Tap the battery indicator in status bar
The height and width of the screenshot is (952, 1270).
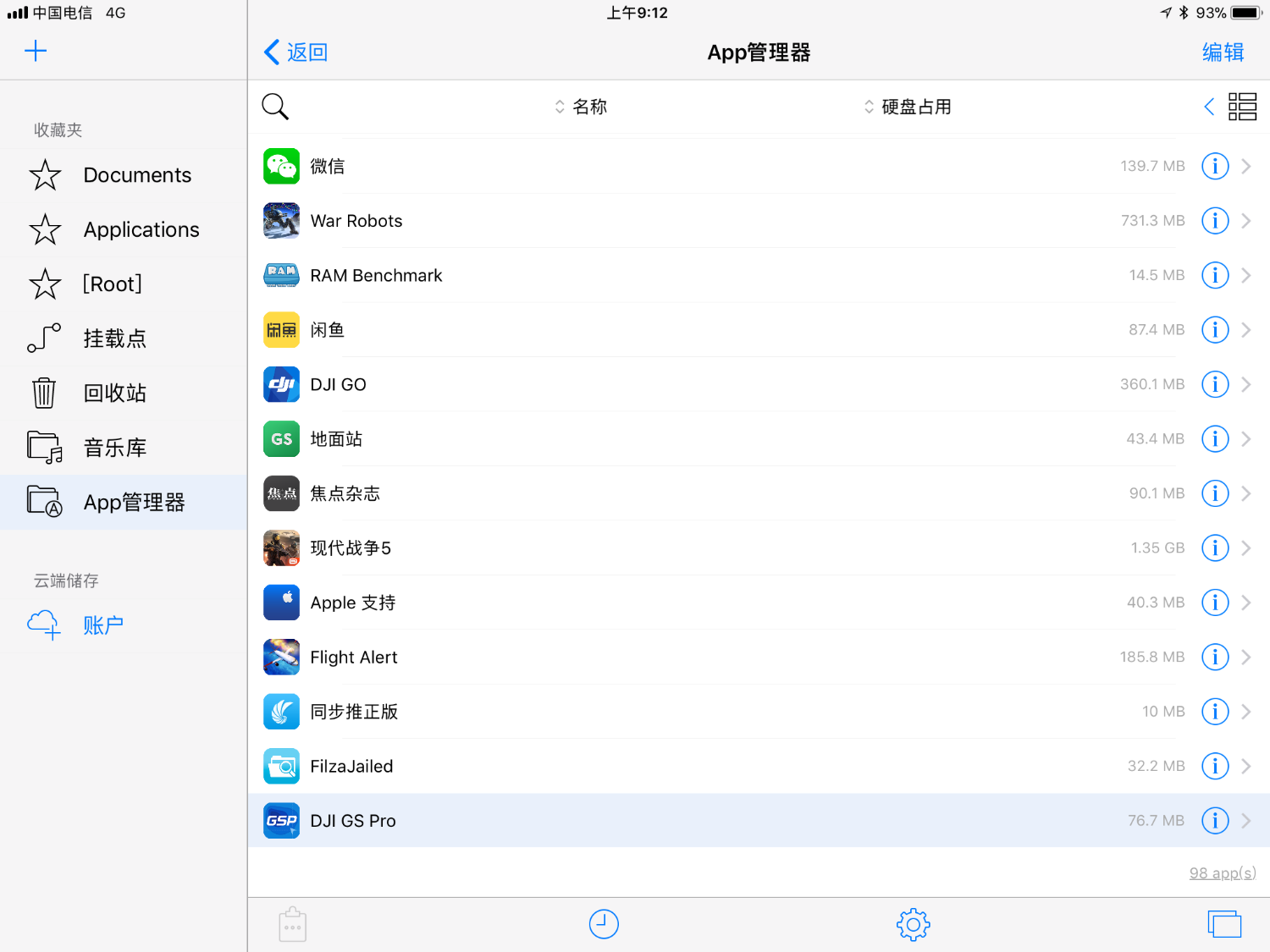coord(1247,13)
